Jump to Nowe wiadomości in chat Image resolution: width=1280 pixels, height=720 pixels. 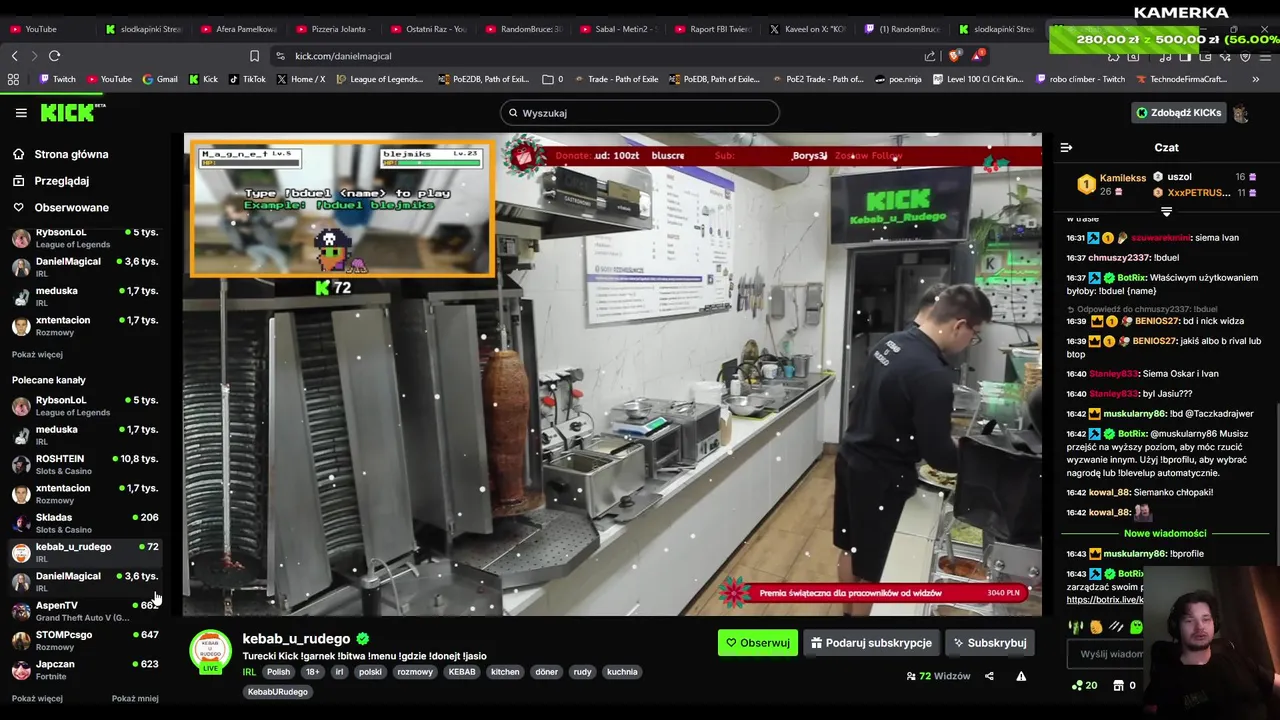1165,533
